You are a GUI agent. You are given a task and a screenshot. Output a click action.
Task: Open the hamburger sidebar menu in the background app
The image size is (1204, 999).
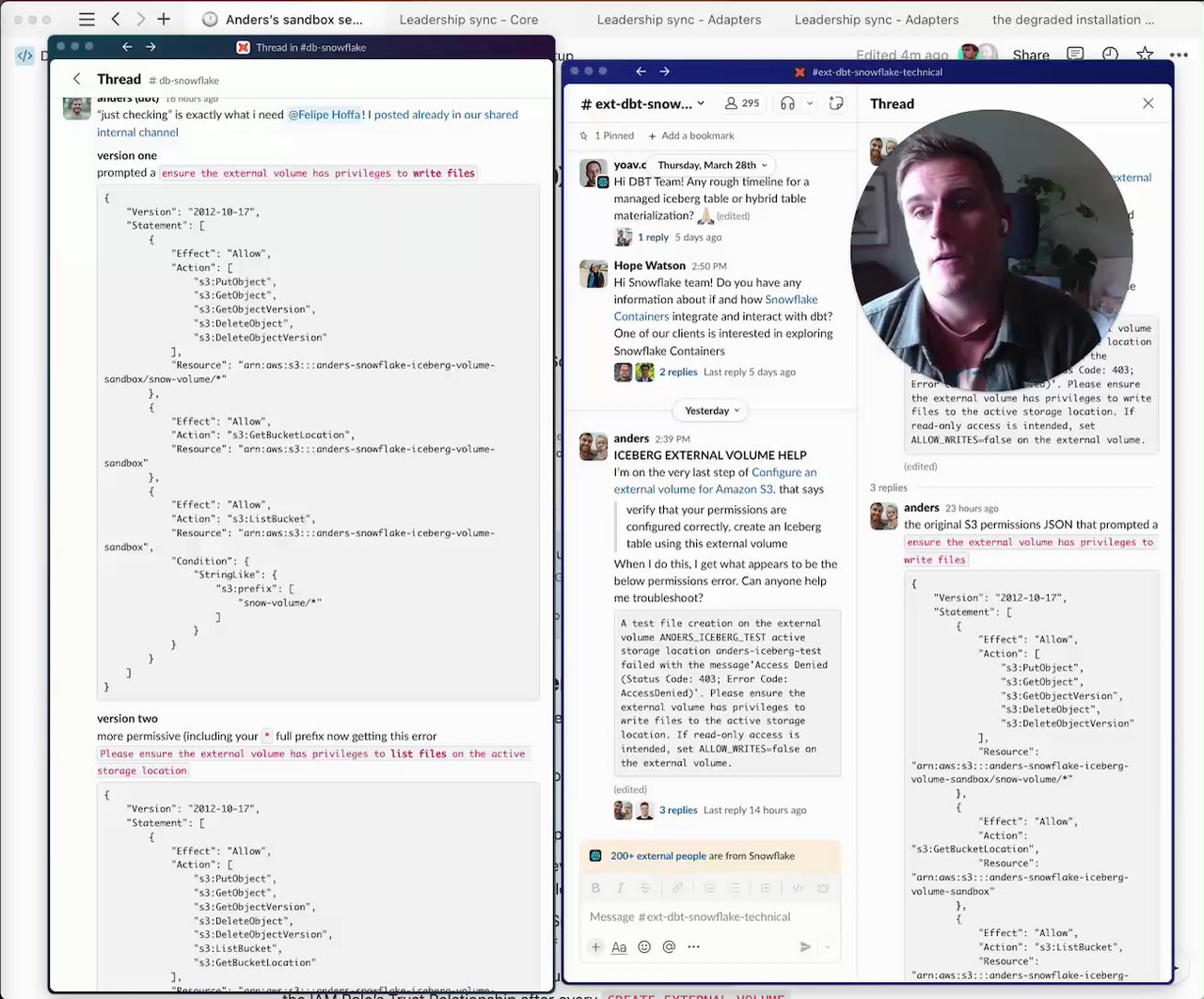click(x=87, y=19)
